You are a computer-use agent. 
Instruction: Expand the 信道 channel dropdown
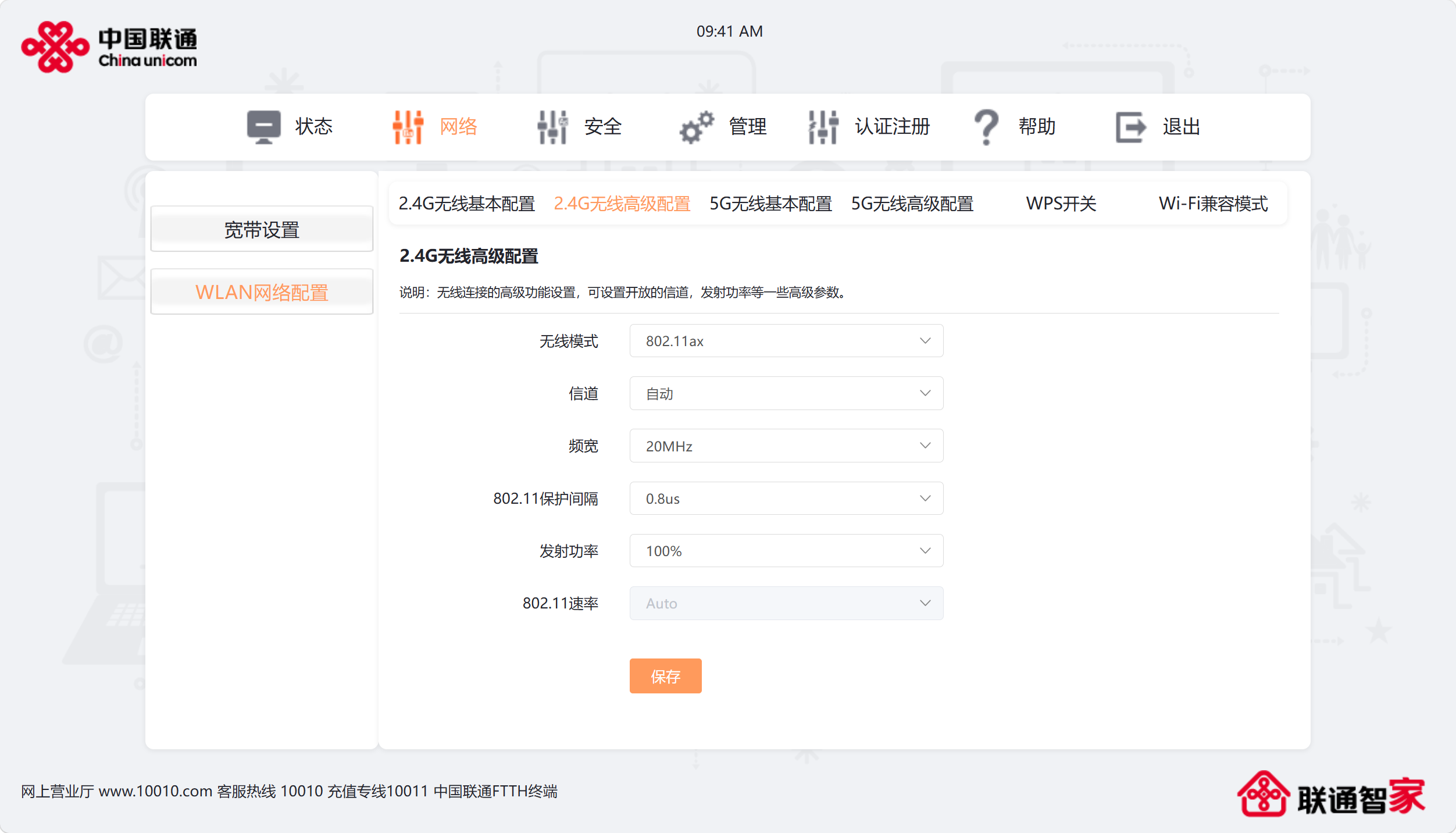click(x=786, y=393)
